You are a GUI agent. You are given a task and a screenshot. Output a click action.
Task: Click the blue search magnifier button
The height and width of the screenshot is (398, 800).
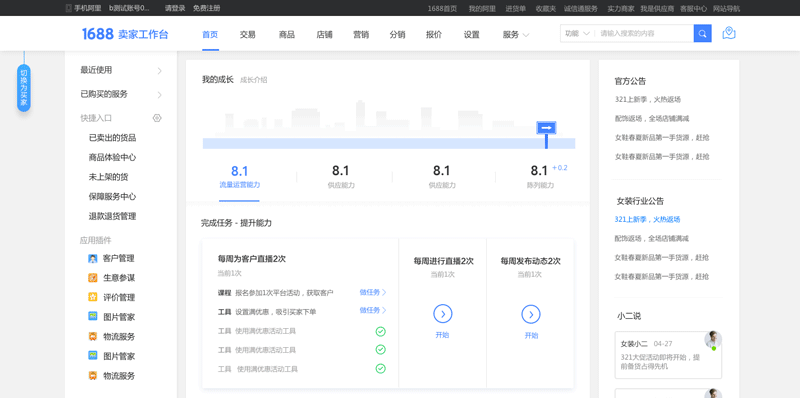(x=702, y=34)
